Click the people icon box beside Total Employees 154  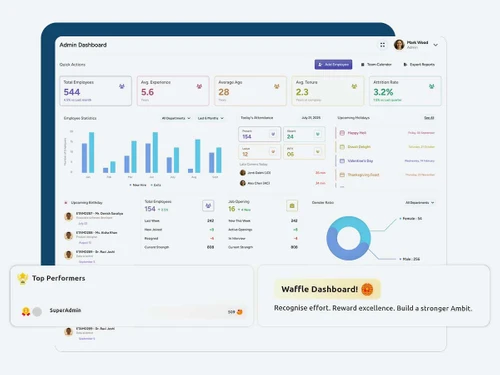[x=208, y=206]
